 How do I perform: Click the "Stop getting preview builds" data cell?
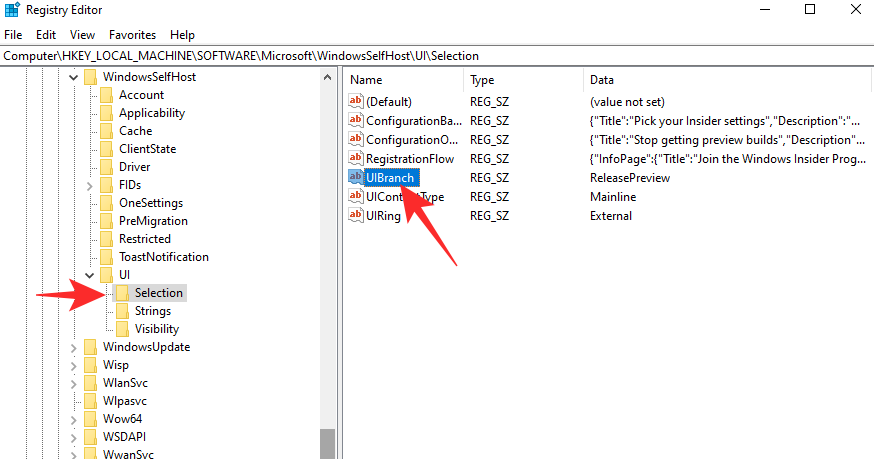[727, 140]
